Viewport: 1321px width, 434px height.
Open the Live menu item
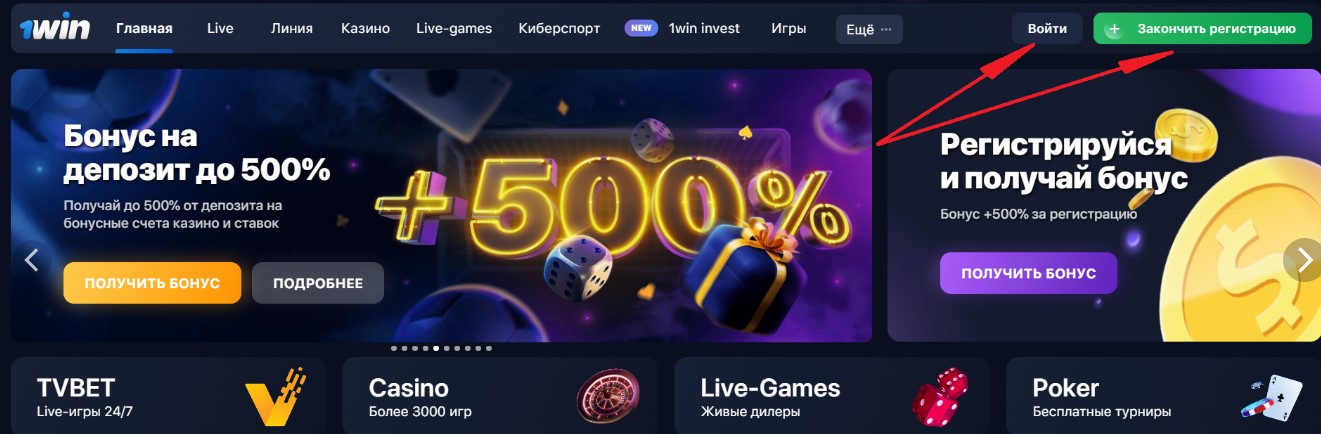coord(220,28)
